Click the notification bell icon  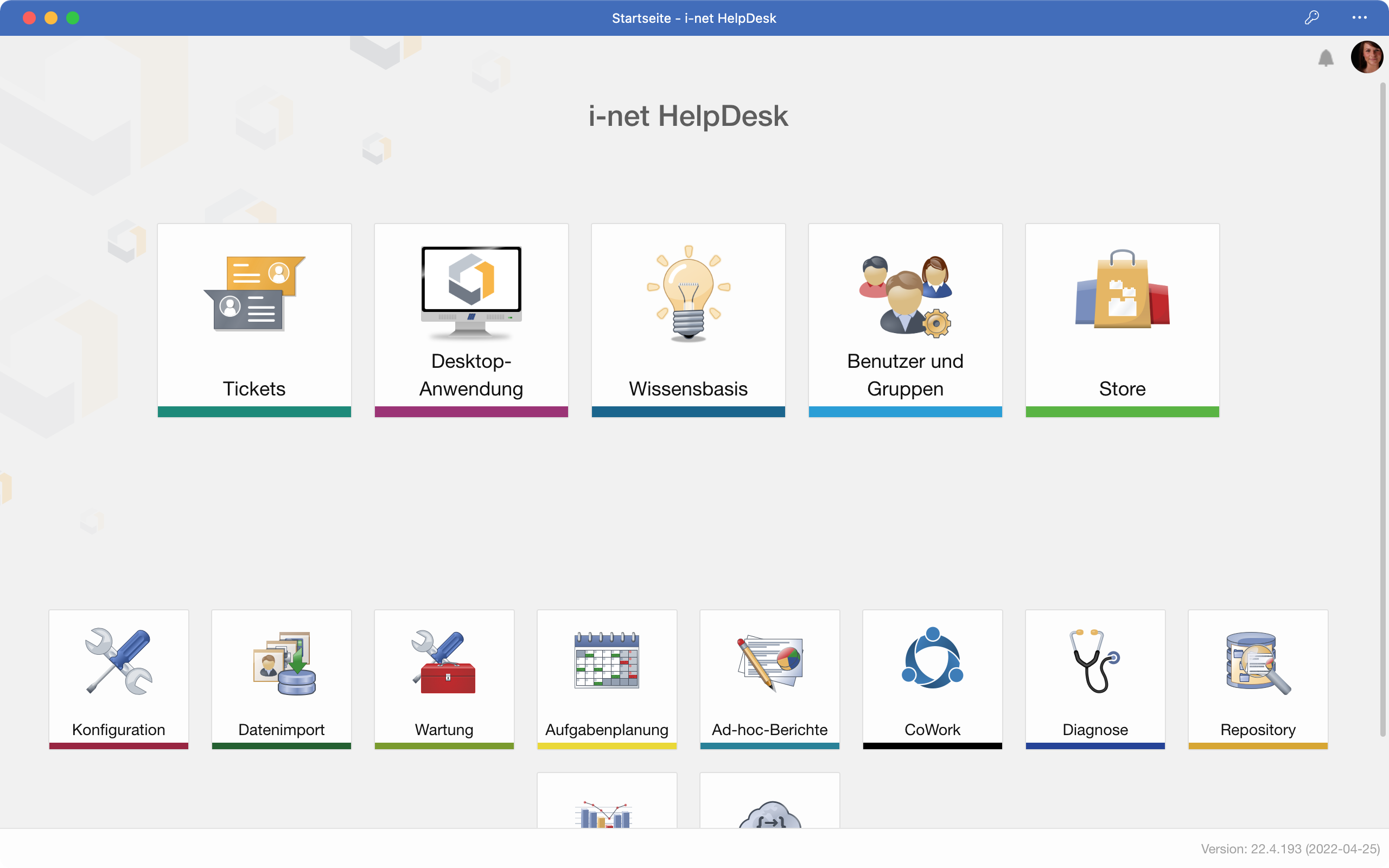click(1326, 58)
